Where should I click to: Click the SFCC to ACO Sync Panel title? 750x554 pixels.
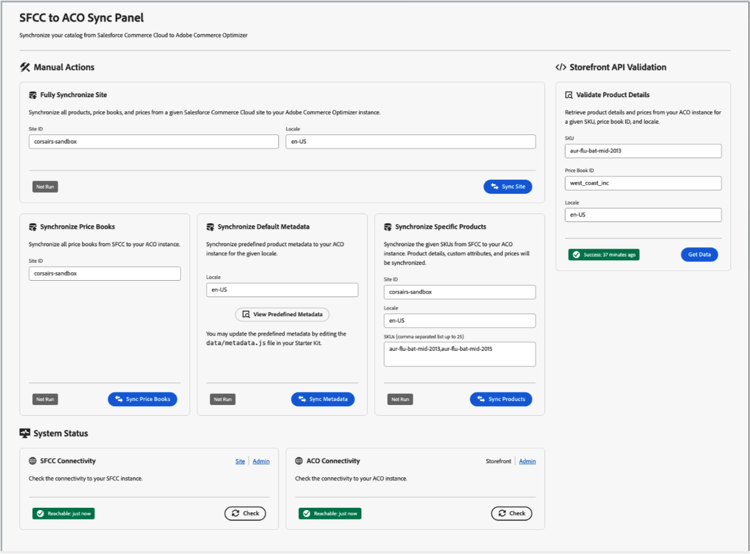point(81,18)
